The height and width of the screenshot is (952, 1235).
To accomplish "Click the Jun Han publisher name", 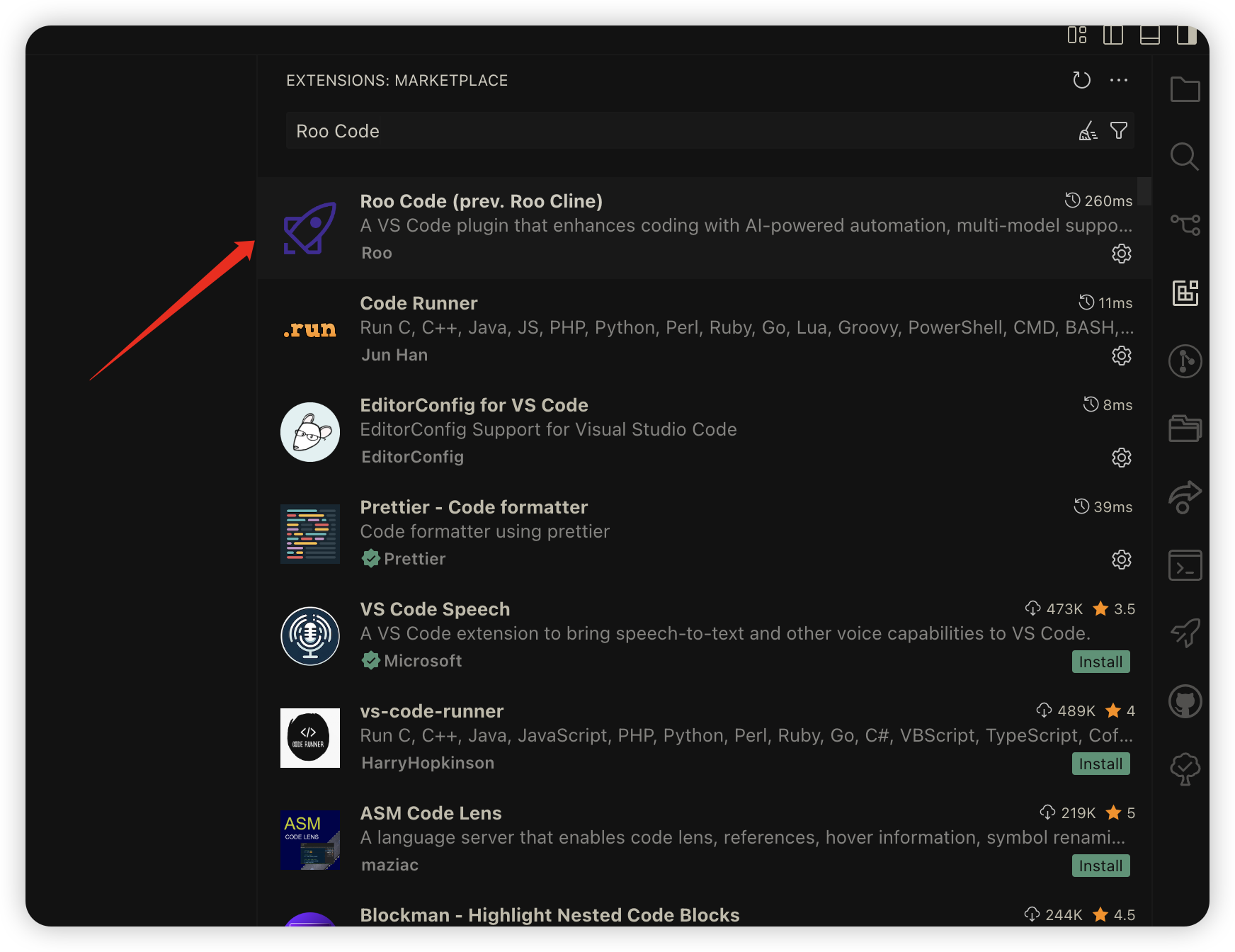I will pos(394,355).
